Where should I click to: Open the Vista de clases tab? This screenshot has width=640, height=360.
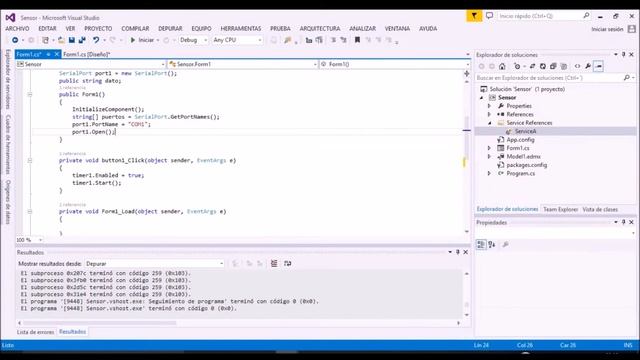coord(600,209)
